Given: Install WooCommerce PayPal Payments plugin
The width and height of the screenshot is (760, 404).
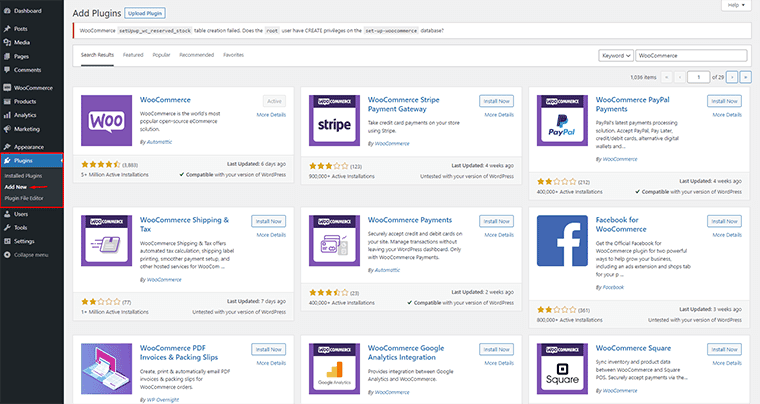Looking at the screenshot, I should click(x=724, y=101).
